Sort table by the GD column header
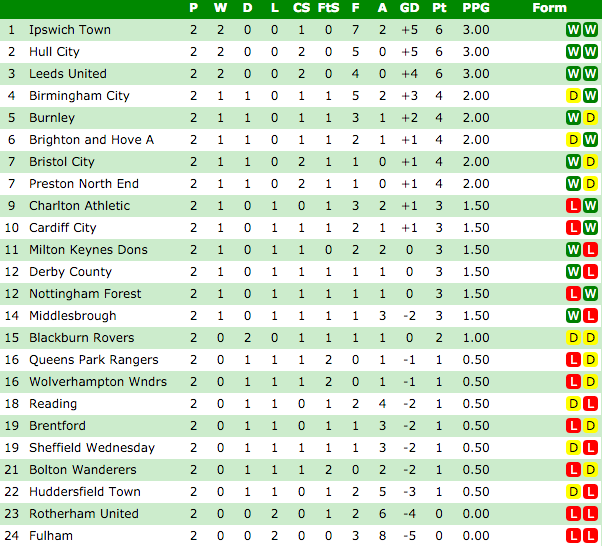The width and height of the screenshot is (602, 546). pos(409,8)
